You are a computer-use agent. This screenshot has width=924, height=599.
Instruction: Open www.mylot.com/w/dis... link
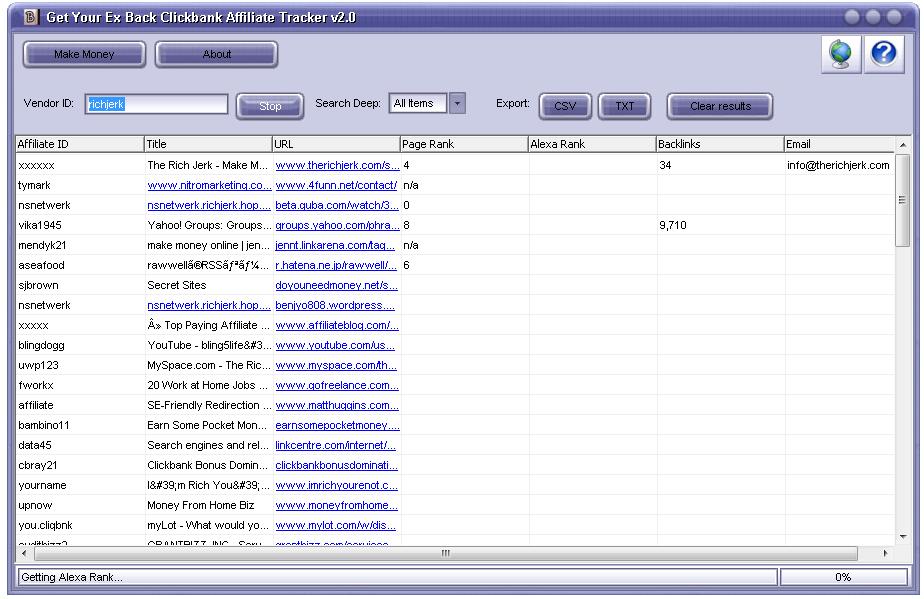tap(335, 526)
